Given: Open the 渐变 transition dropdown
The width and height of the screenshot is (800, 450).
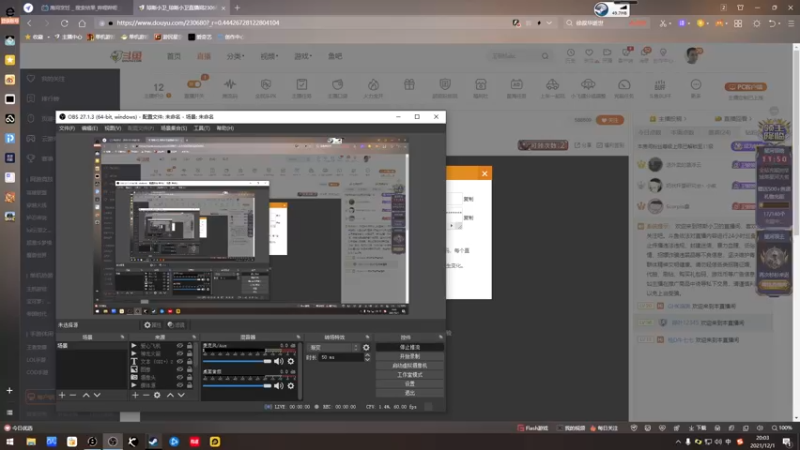Looking at the screenshot, I should (334, 347).
